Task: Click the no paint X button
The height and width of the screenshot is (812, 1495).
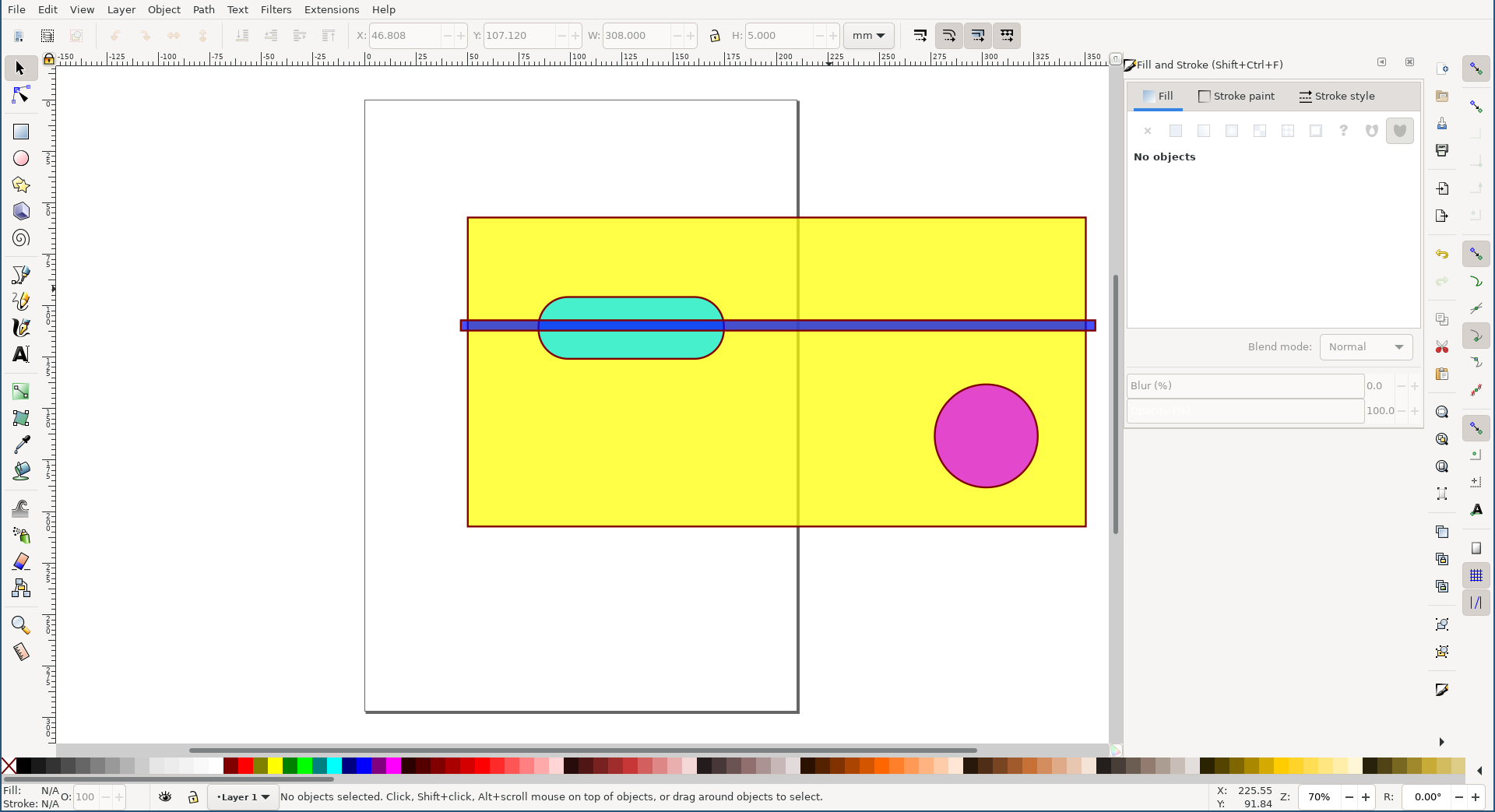Action: point(1148,131)
